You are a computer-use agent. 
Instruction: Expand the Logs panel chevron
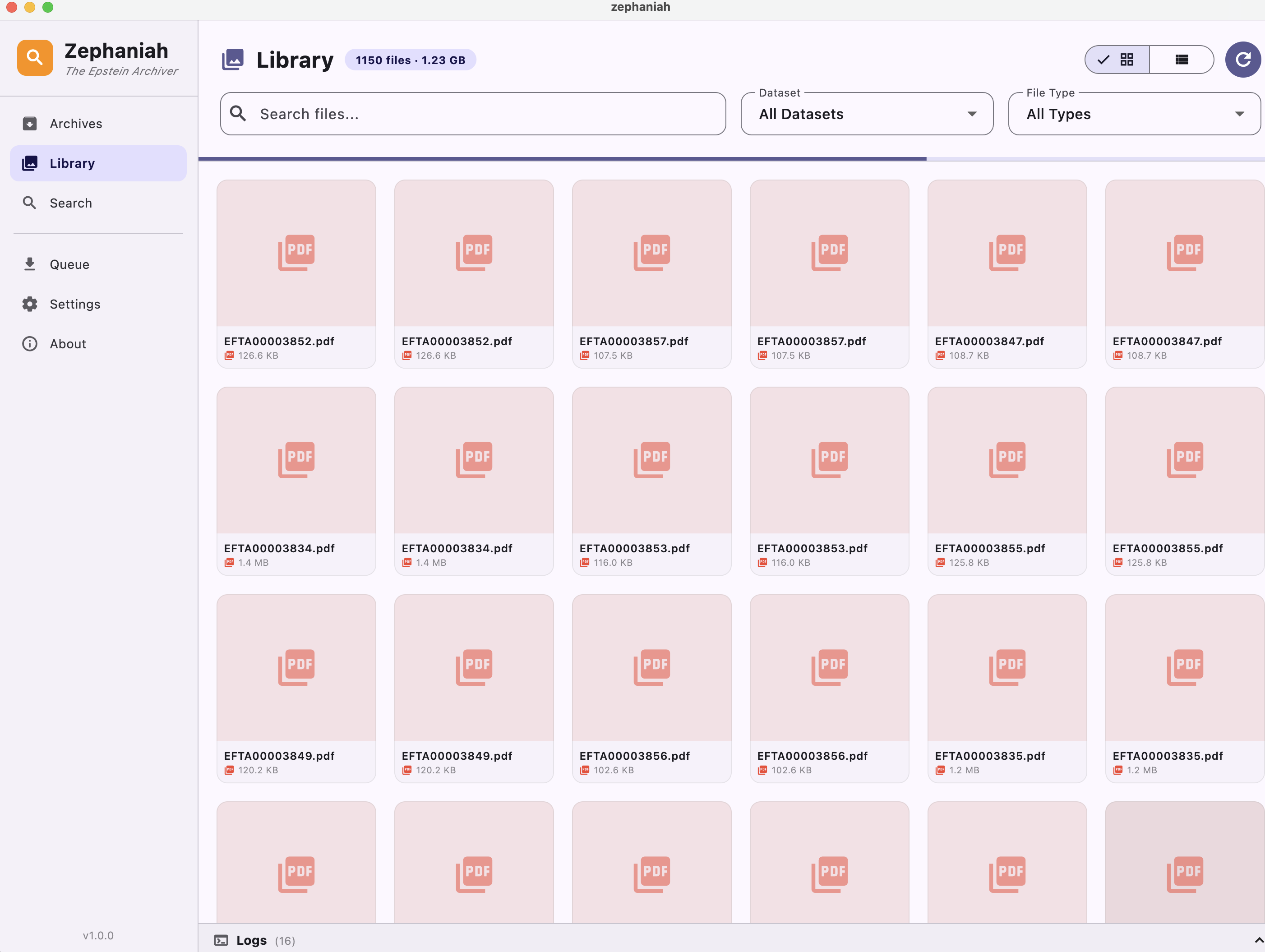click(x=1258, y=940)
